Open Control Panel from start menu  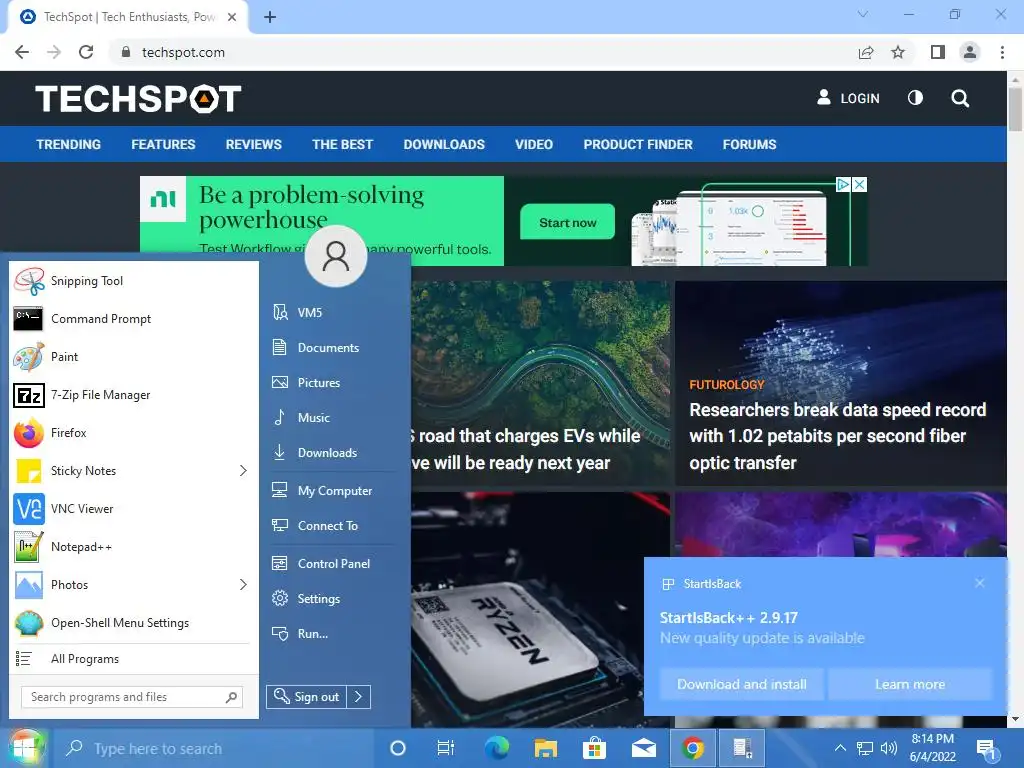(332, 564)
